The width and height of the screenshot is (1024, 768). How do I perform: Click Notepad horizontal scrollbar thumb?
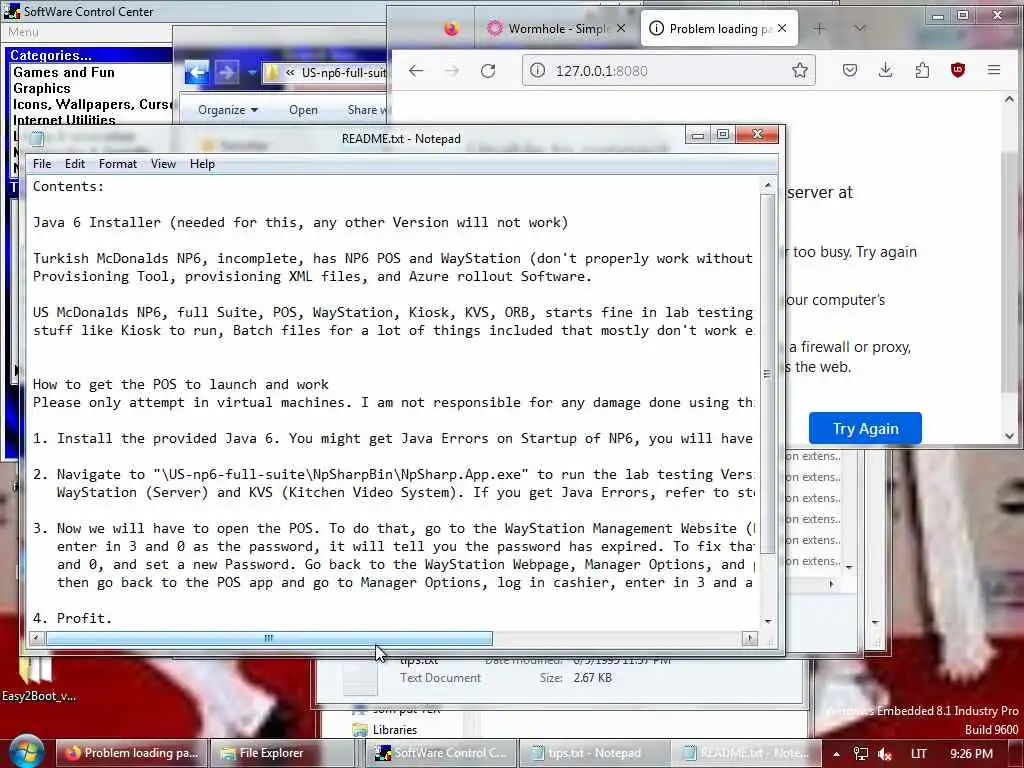[269, 638]
